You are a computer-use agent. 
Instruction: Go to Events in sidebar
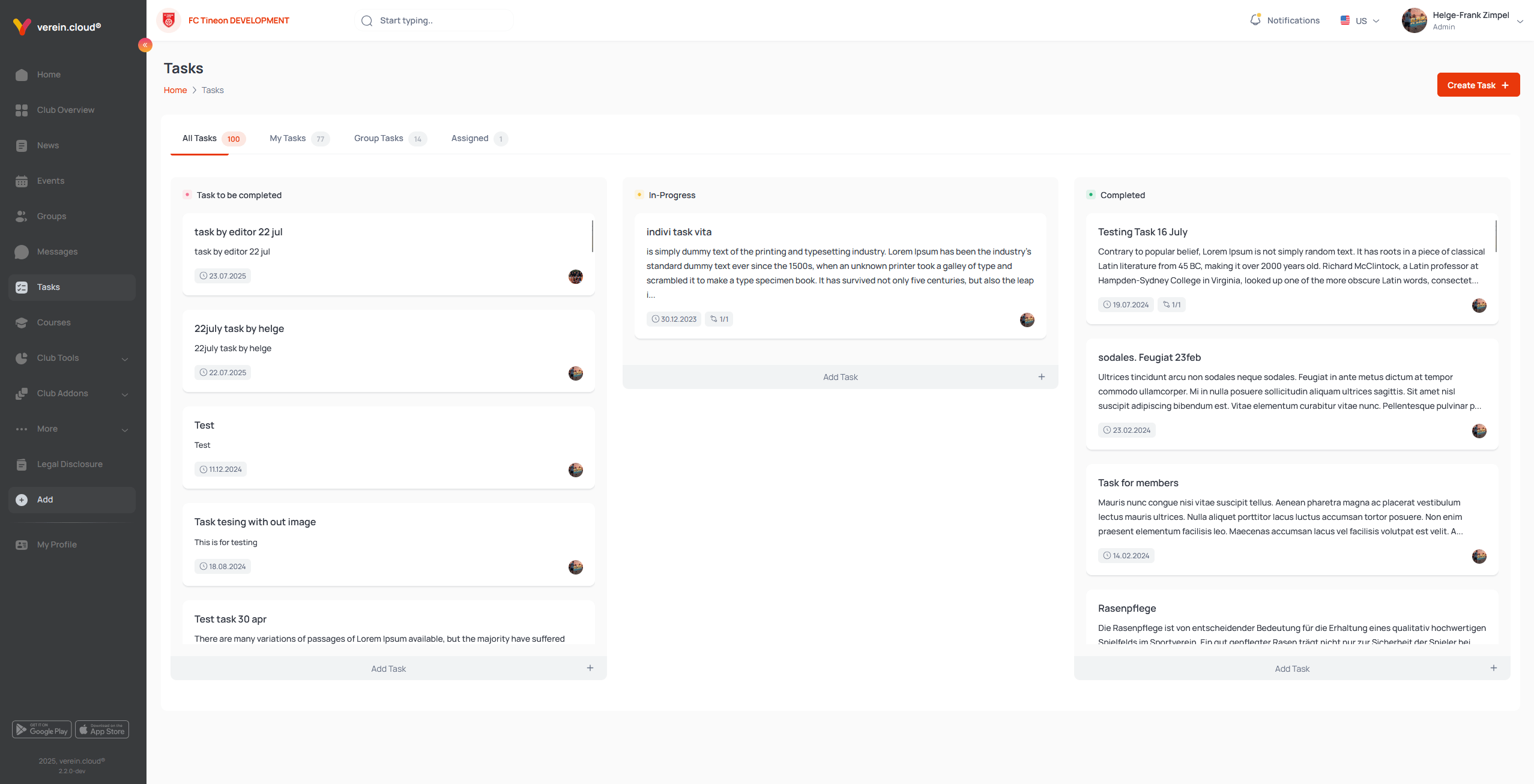click(x=50, y=181)
